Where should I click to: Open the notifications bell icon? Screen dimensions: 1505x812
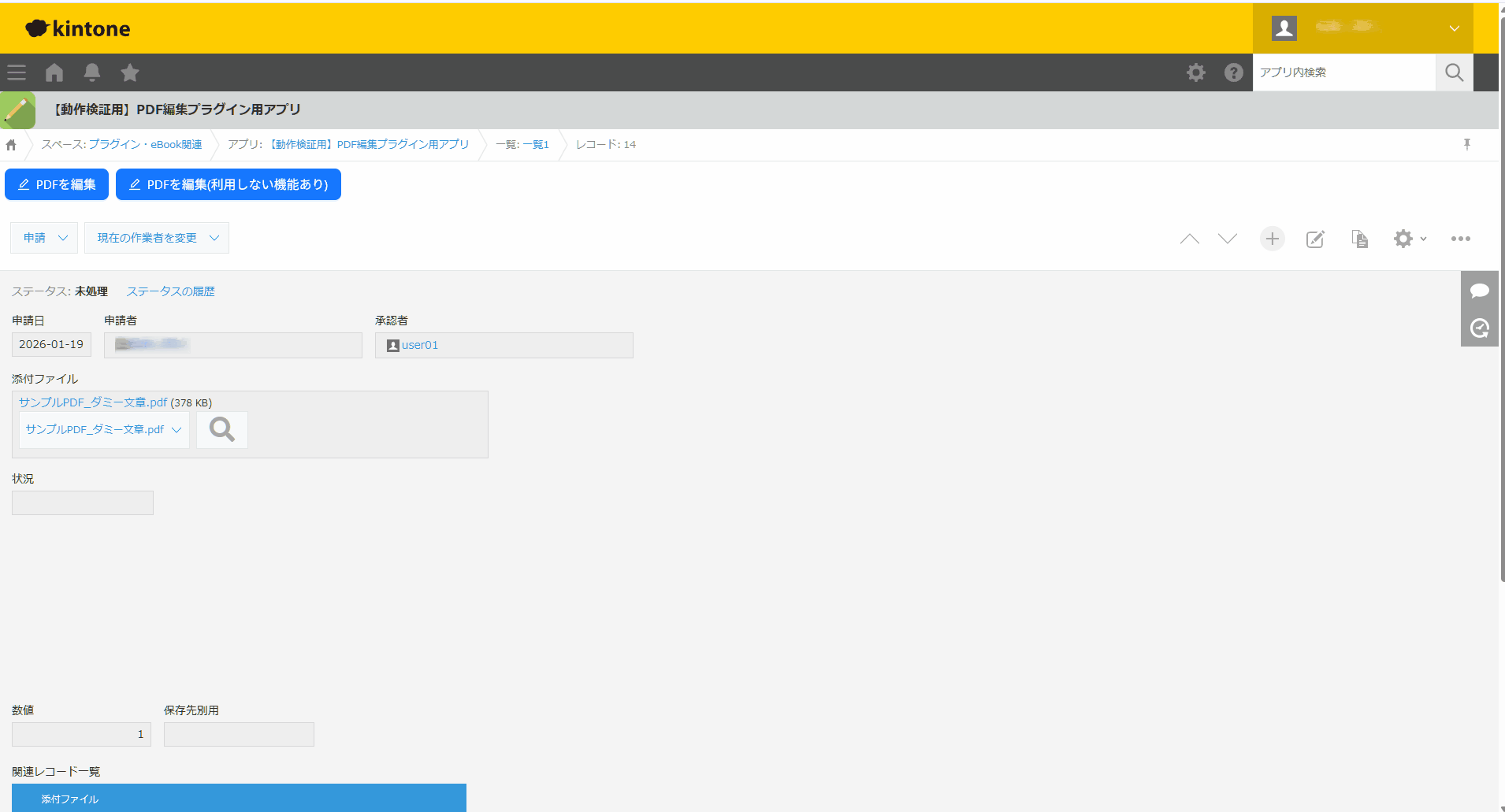pyautogui.click(x=92, y=72)
